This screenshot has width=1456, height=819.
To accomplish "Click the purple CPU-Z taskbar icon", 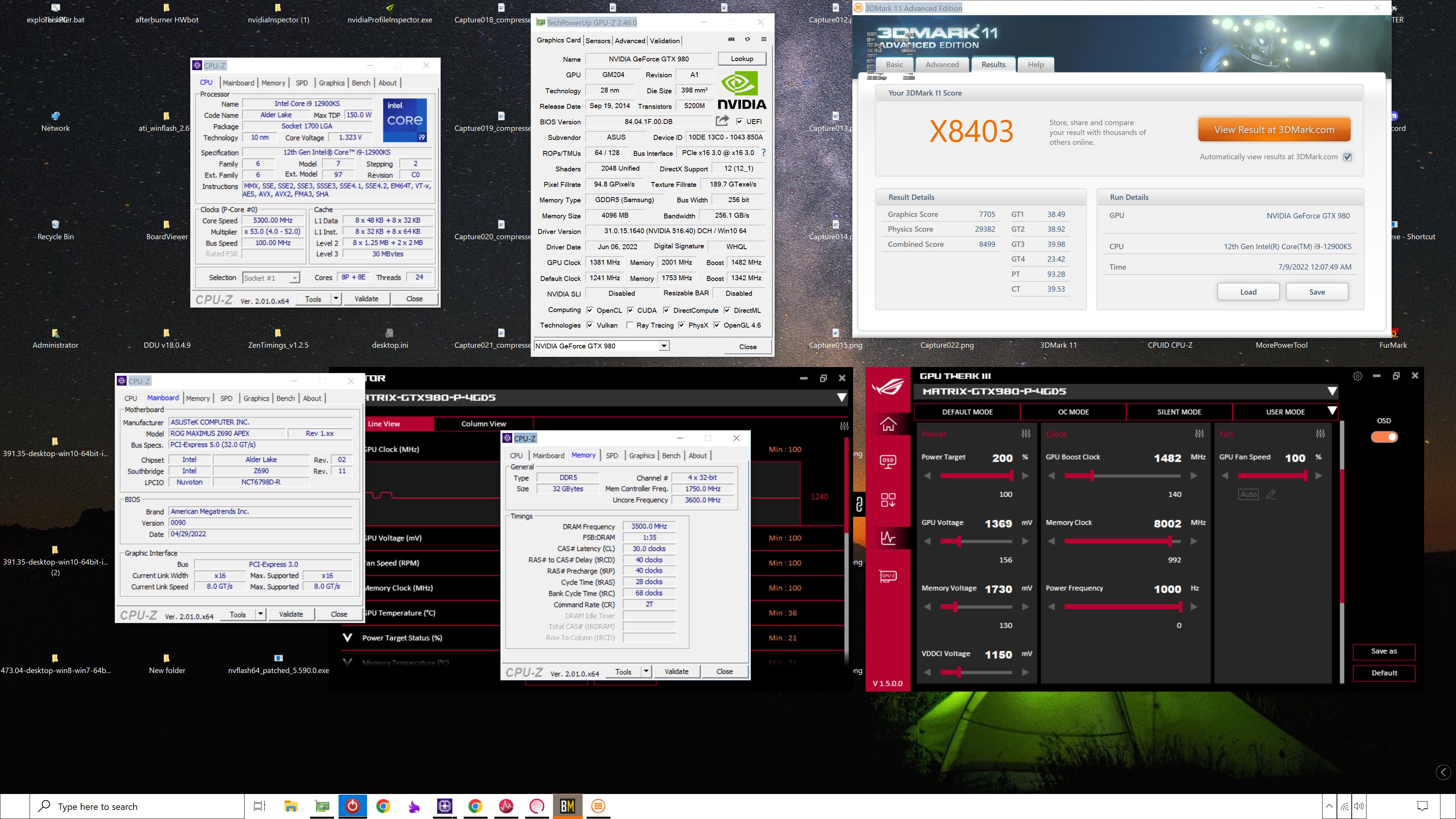I will [444, 806].
